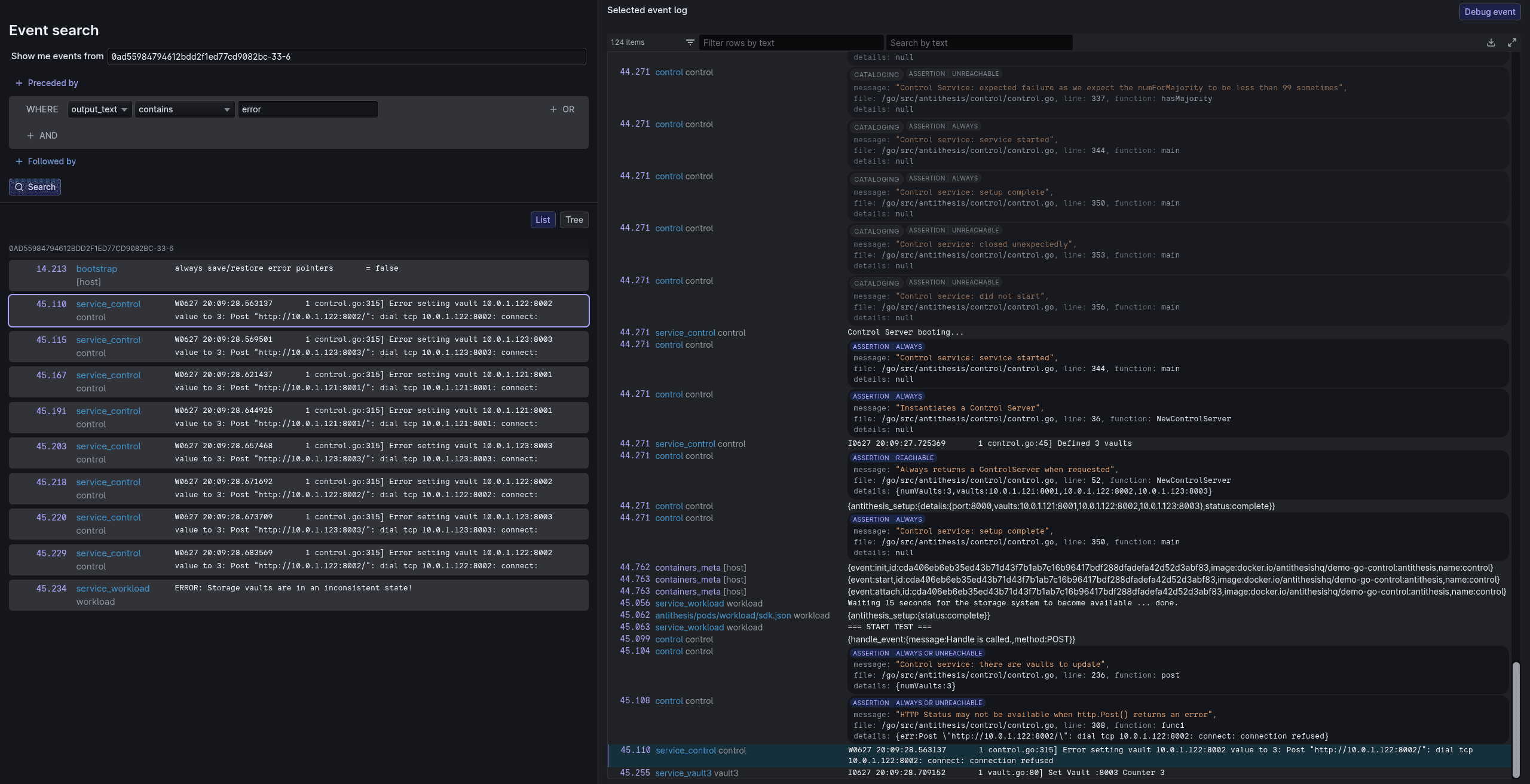Select the 45.115 service_control result row
The height and width of the screenshot is (784, 1530).
(x=299, y=346)
